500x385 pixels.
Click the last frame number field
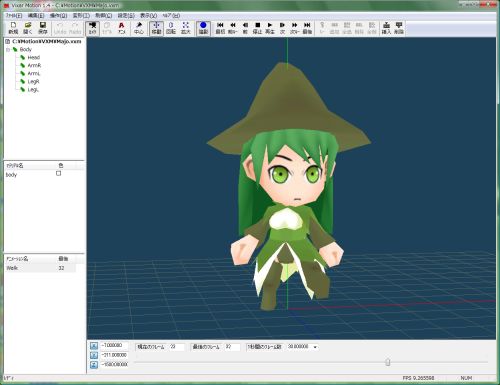pos(232,347)
